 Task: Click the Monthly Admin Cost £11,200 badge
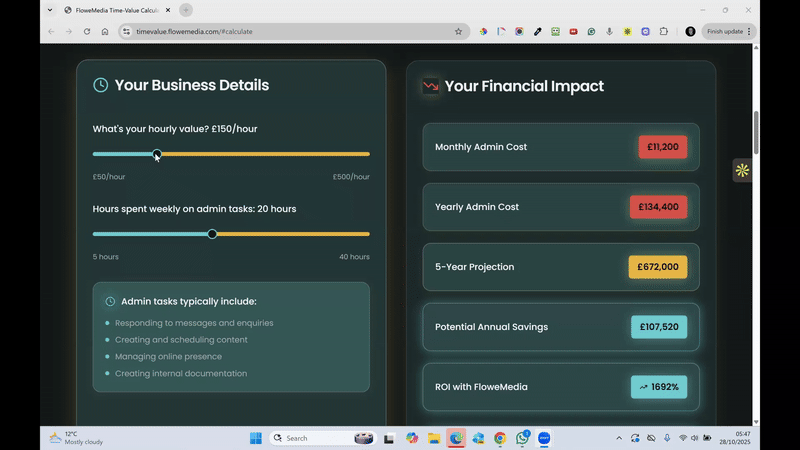coord(662,147)
